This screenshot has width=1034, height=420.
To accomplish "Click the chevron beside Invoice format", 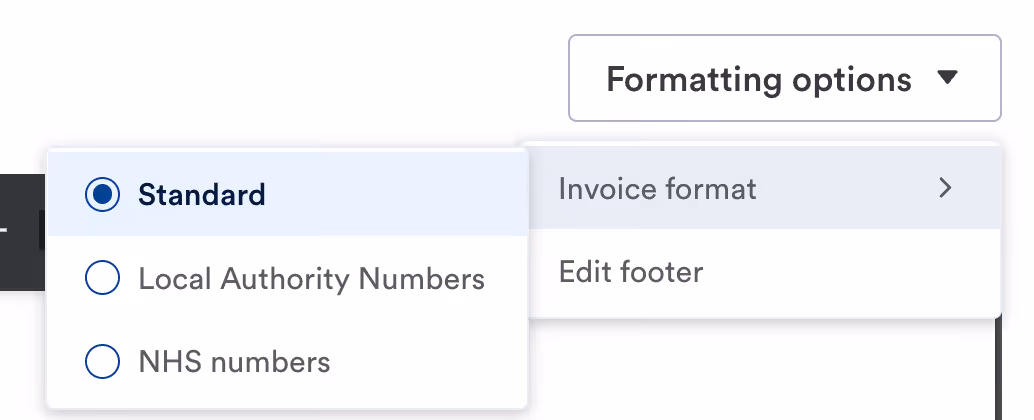I will click(944, 187).
